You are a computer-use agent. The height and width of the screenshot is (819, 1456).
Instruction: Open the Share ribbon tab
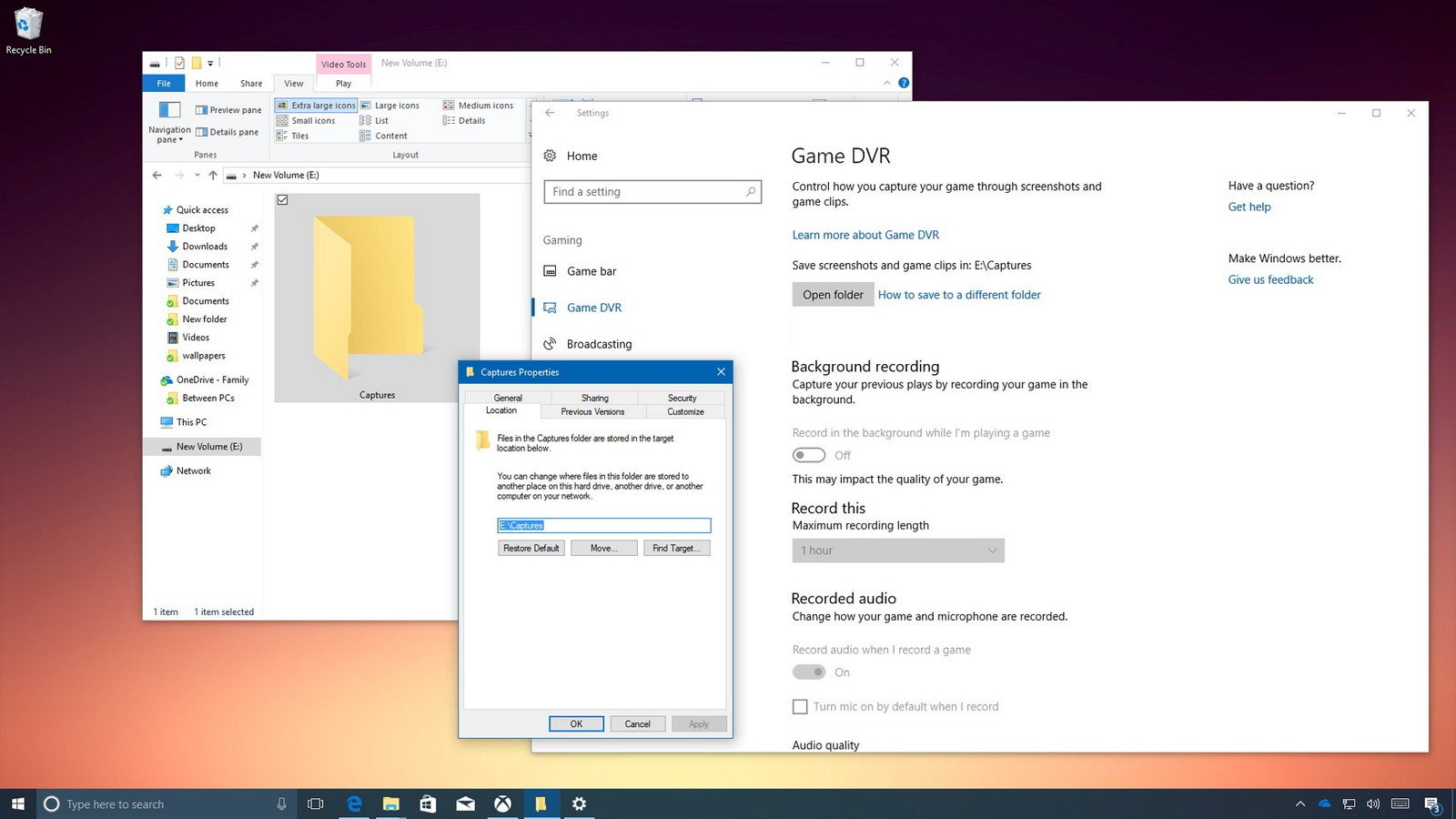(x=250, y=83)
